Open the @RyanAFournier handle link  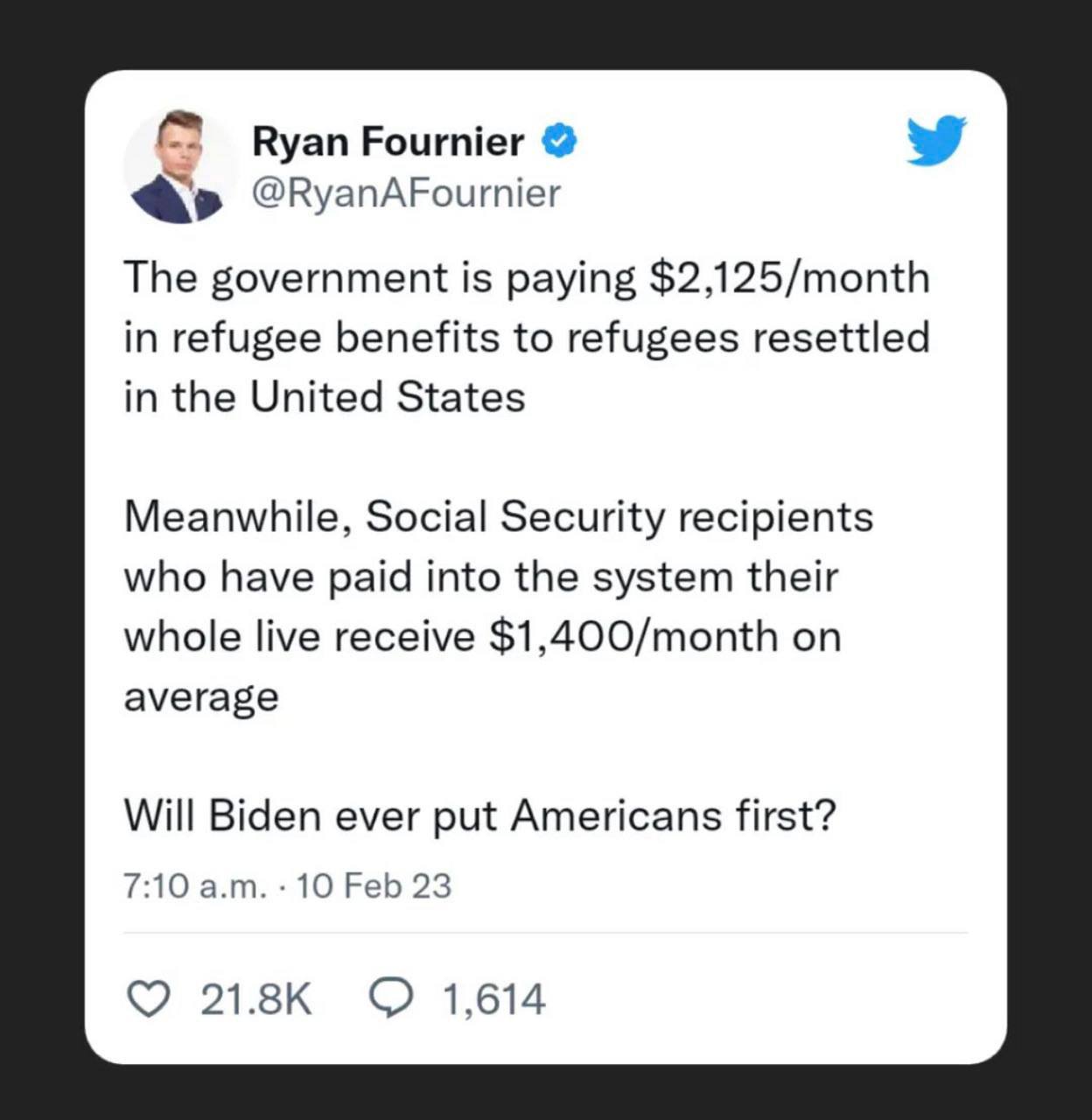[406, 193]
